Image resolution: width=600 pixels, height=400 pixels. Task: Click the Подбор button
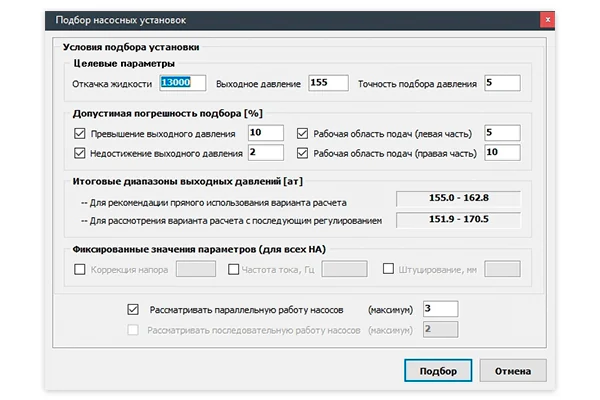tap(438, 371)
